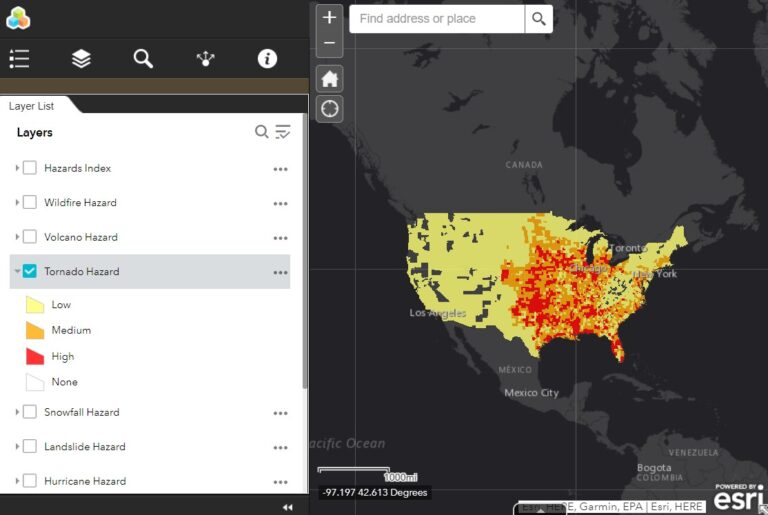Expand the Snowfall Hazard layer

pyautogui.click(x=17, y=412)
